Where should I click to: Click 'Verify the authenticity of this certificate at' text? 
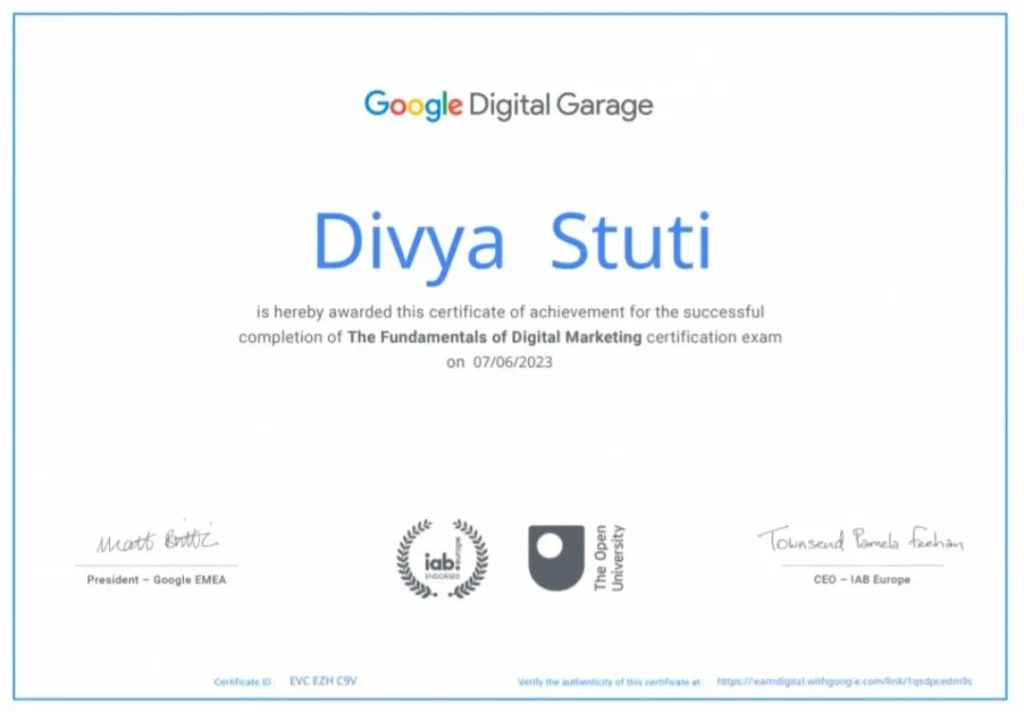point(609,682)
